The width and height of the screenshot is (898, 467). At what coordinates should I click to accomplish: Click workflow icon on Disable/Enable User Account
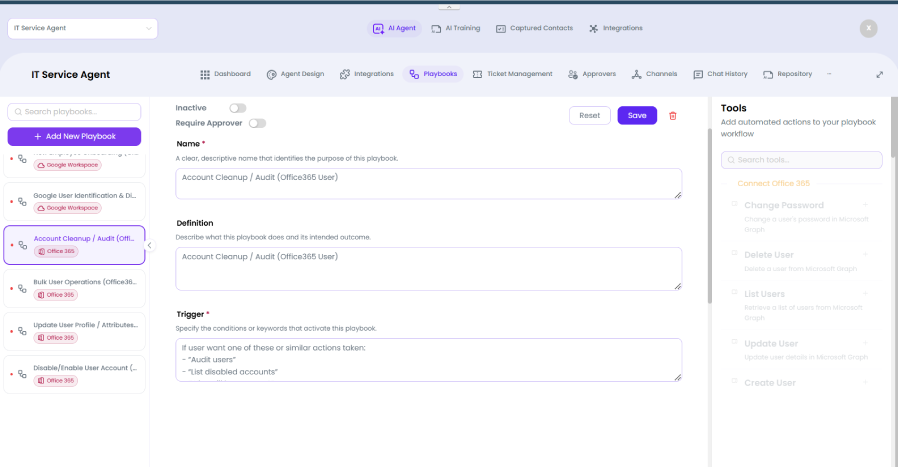click(22, 374)
